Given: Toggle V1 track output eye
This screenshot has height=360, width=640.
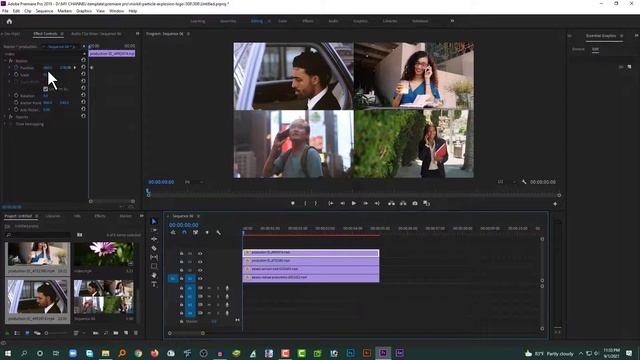Looking at the screenshot, I should (x=200, y=278).
